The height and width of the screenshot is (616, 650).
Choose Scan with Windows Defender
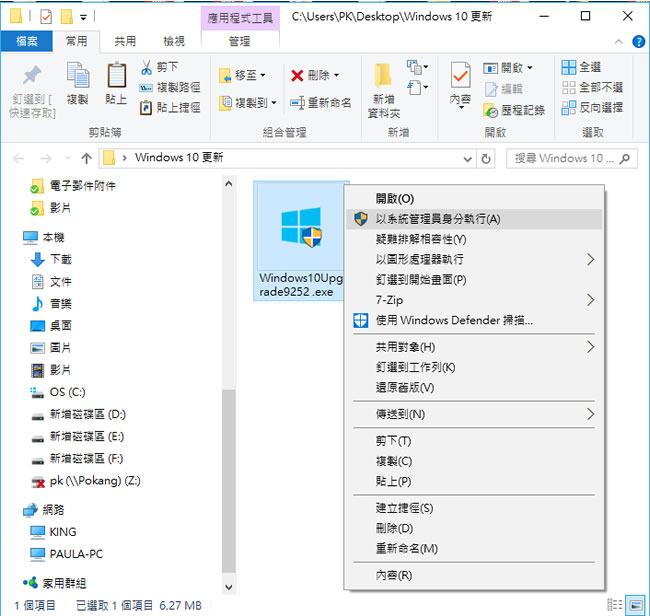pos(474,320)
